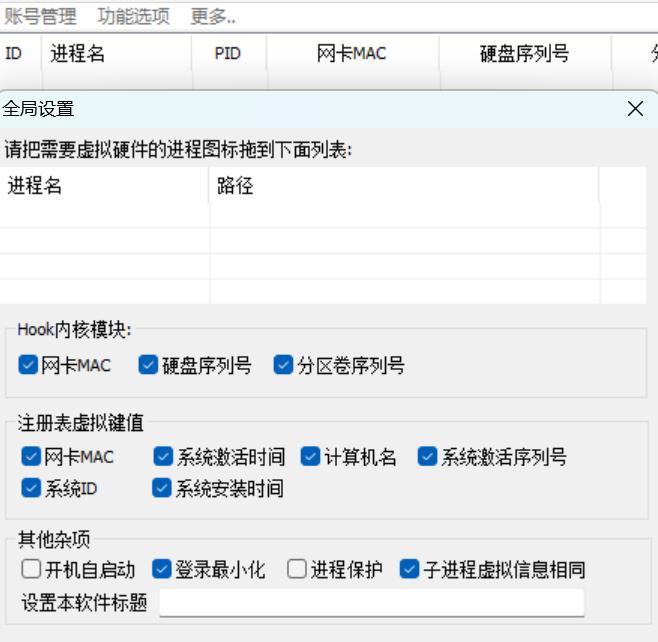Disable the 分区卷序列号 checkbox
This screenshot has height=642, width=658.
(x=283, y=365)
